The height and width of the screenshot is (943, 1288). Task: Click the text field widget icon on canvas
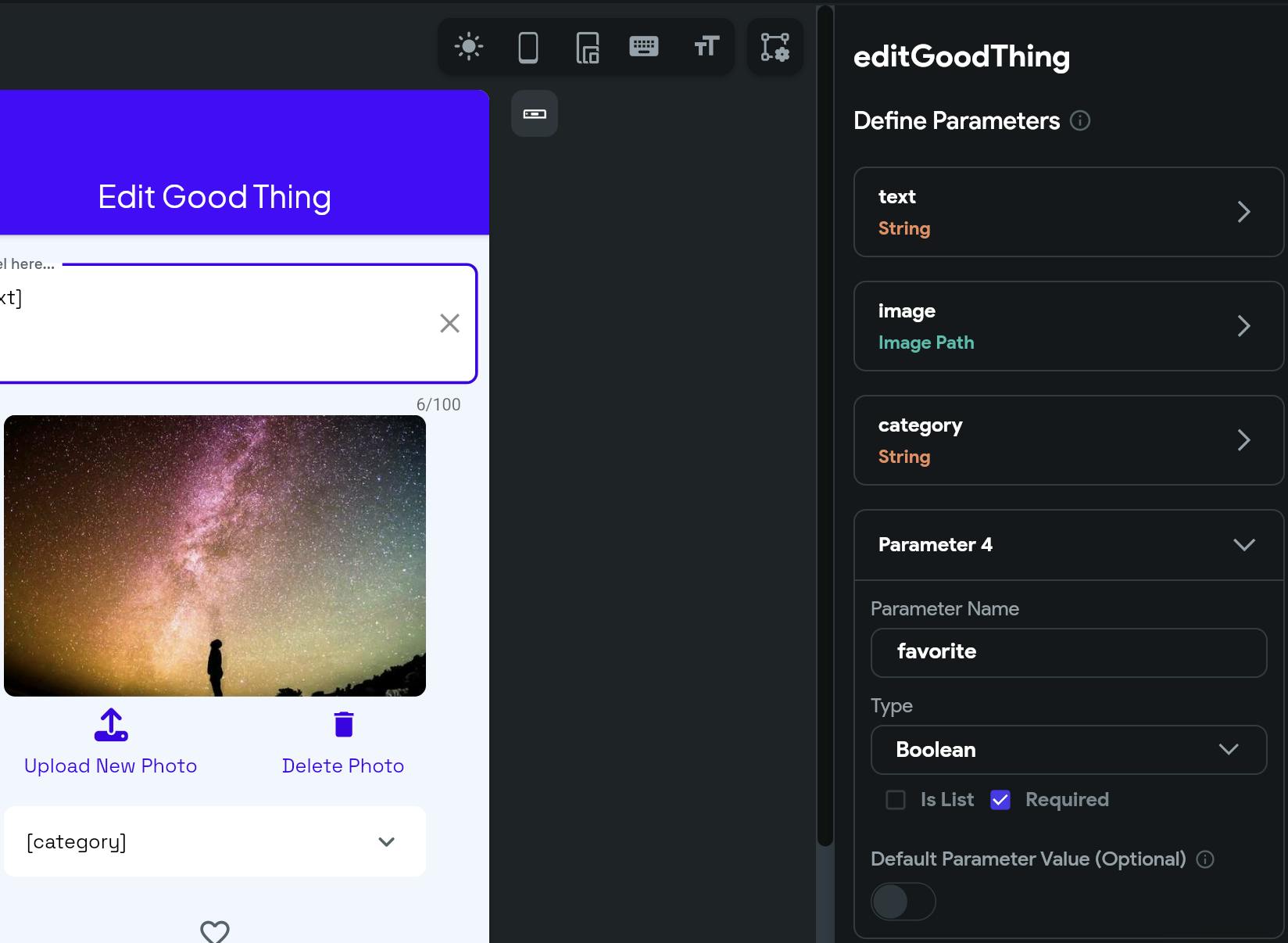pos(535,114)
